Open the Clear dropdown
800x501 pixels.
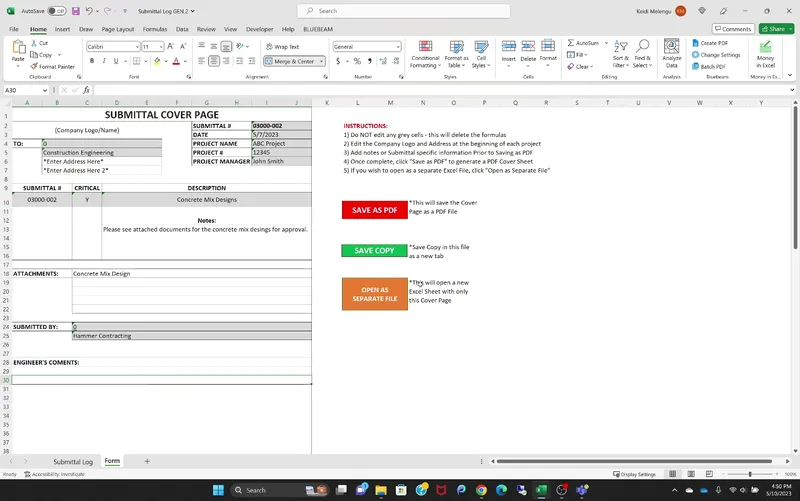[580, 66]
